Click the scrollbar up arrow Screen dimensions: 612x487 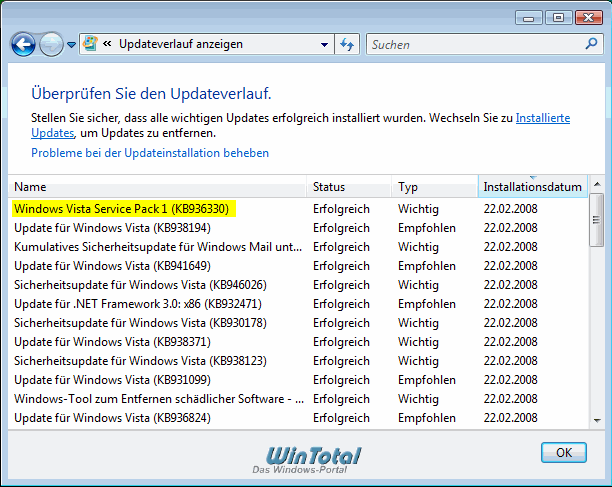[597, 184]
